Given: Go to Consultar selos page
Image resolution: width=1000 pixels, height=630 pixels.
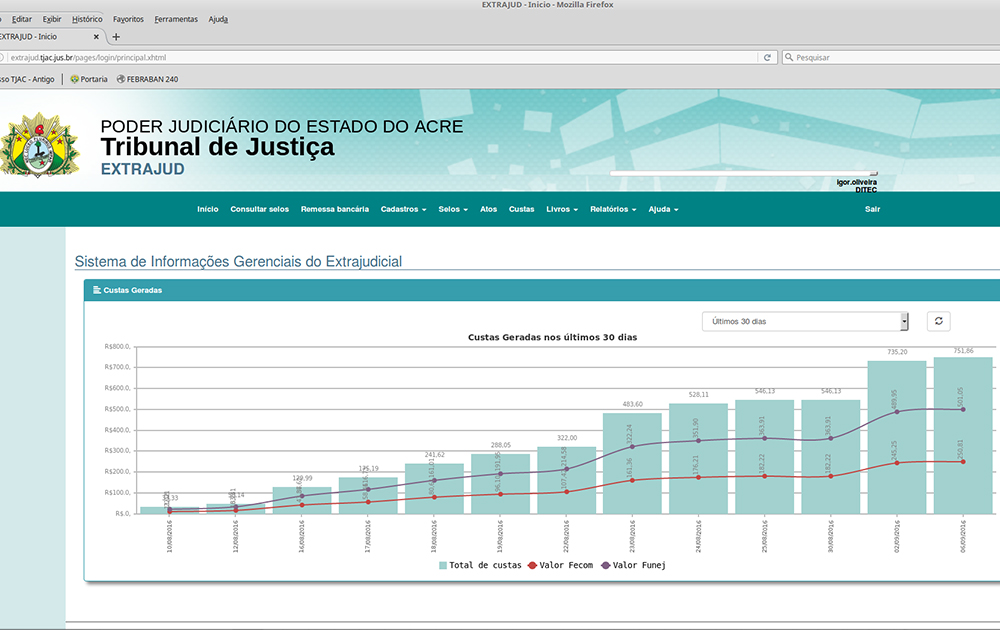Looking at the screenshot, I should tap(259, 209).
